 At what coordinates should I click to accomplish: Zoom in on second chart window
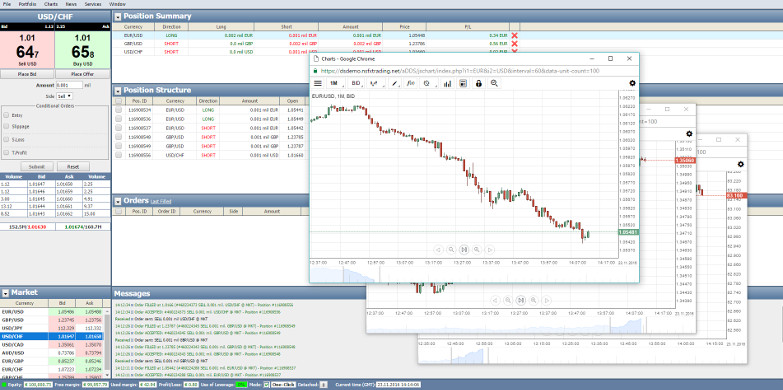534,300
